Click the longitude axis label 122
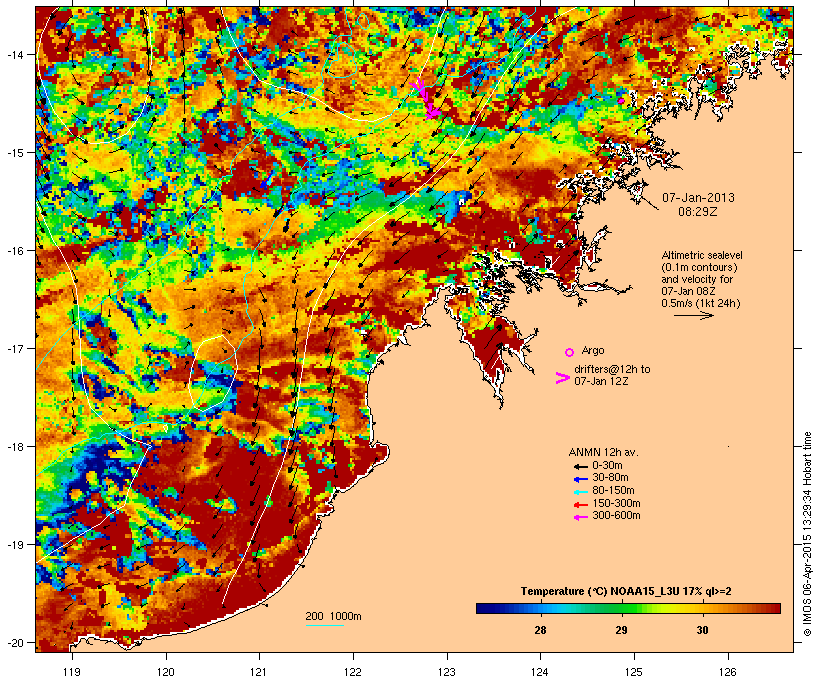The height and width of the screenshot is (680, 820). coord(353,672)
